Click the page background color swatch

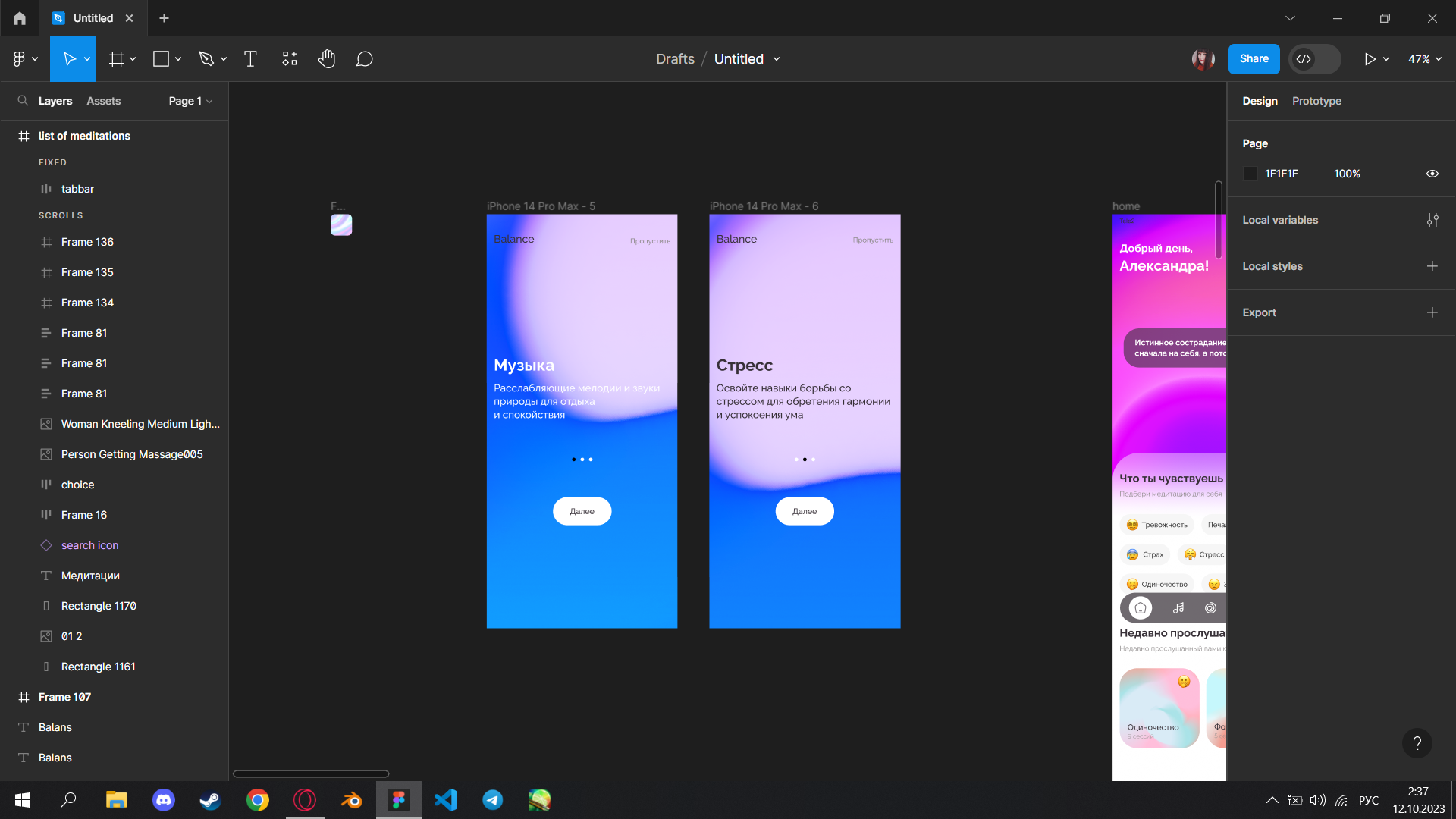(x=1250, y=174)
